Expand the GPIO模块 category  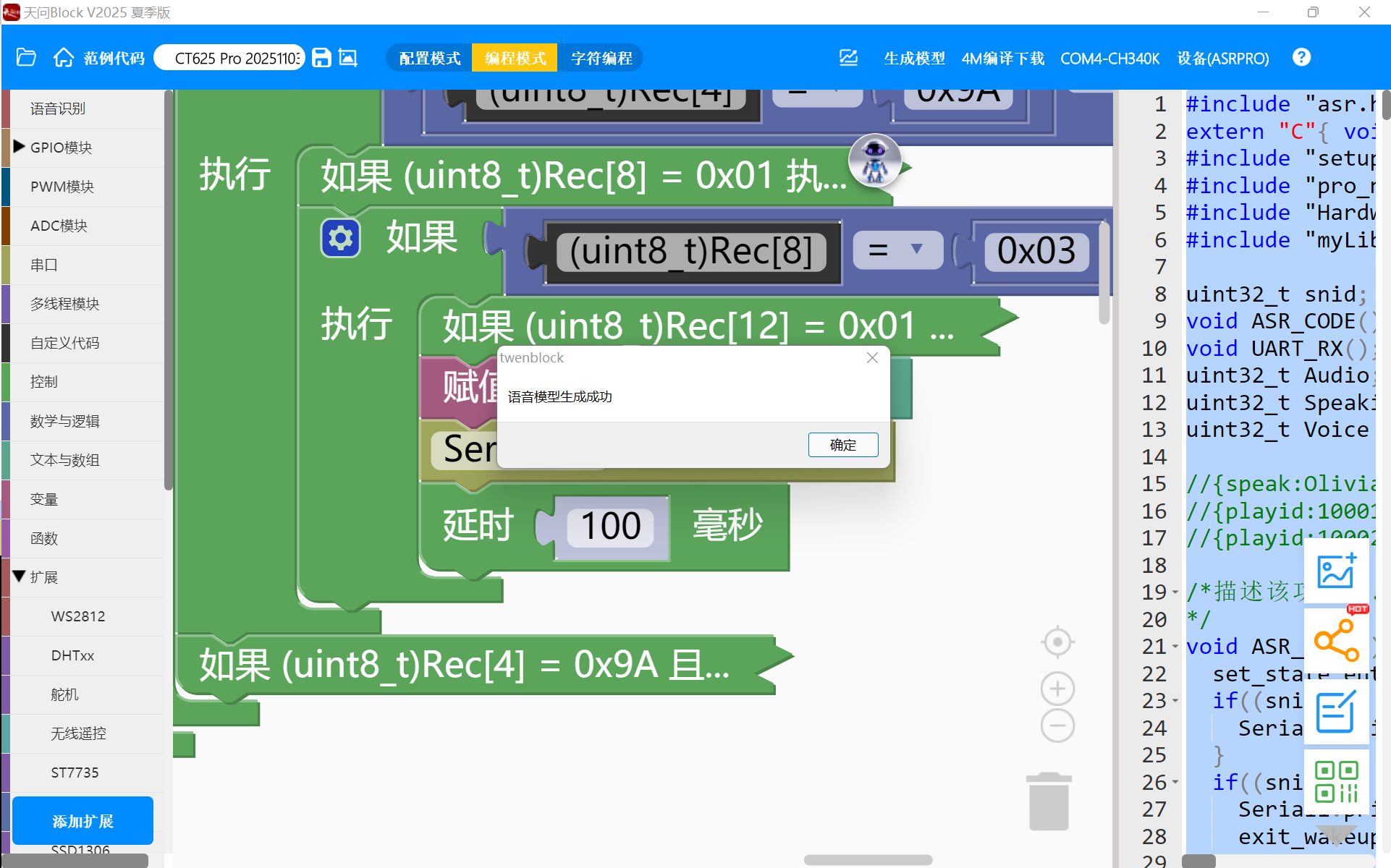20,147
